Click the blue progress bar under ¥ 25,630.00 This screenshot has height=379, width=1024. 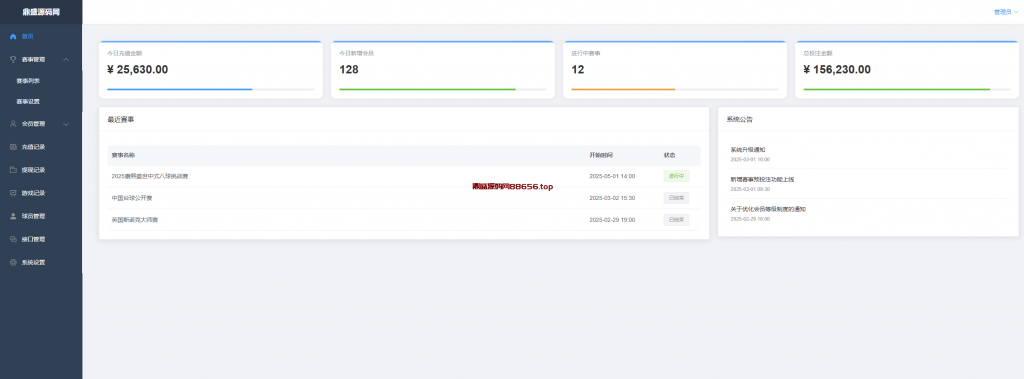[x=180, y=89]
